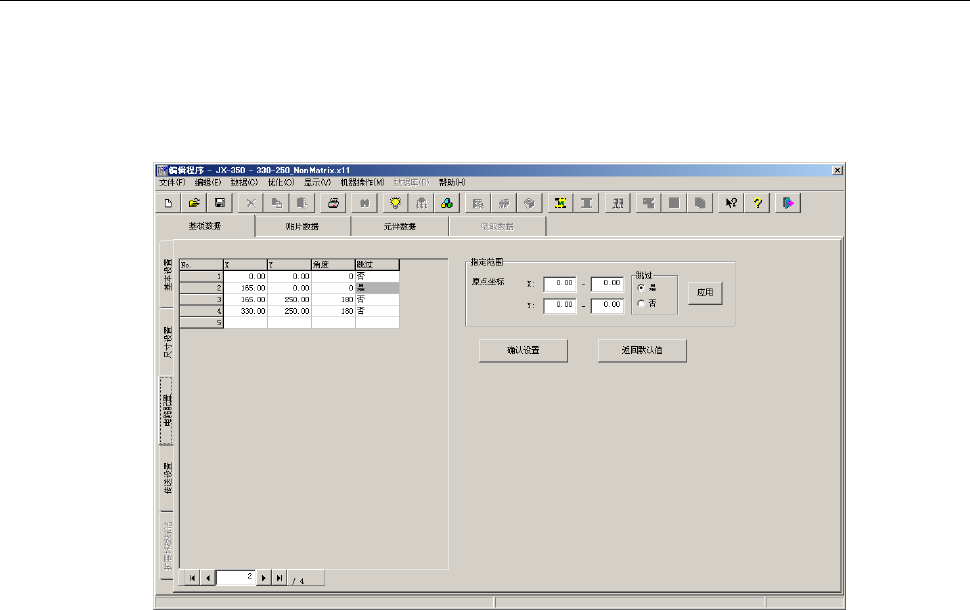This screenshot has width=970, height=610.
Task: Open the 文件(F) menu
Action: [x=173, y=183]
